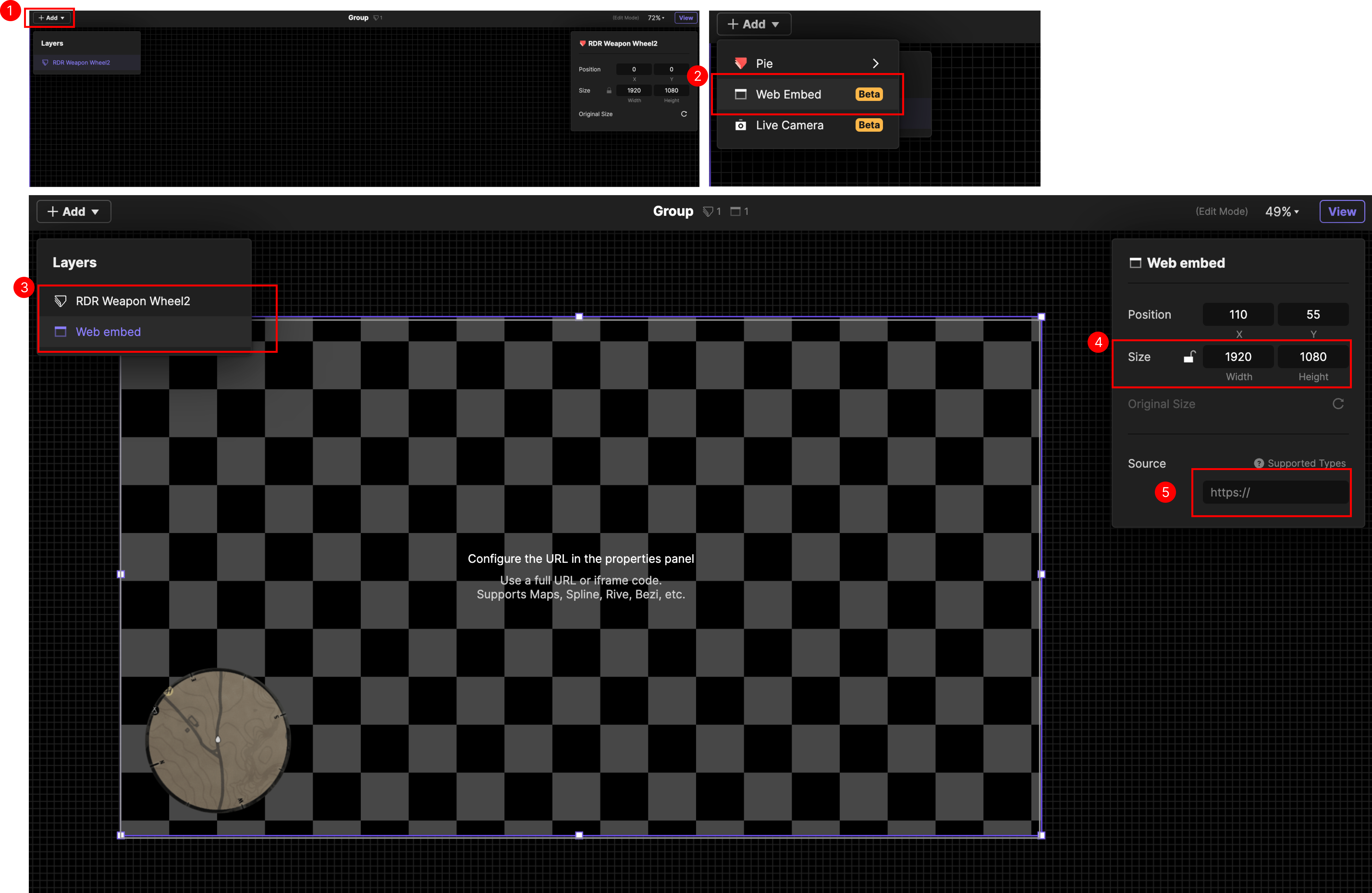Click the circular map pie on the canvas
The width and height of the screenshot is (1372, 893).
click(218, 740)
